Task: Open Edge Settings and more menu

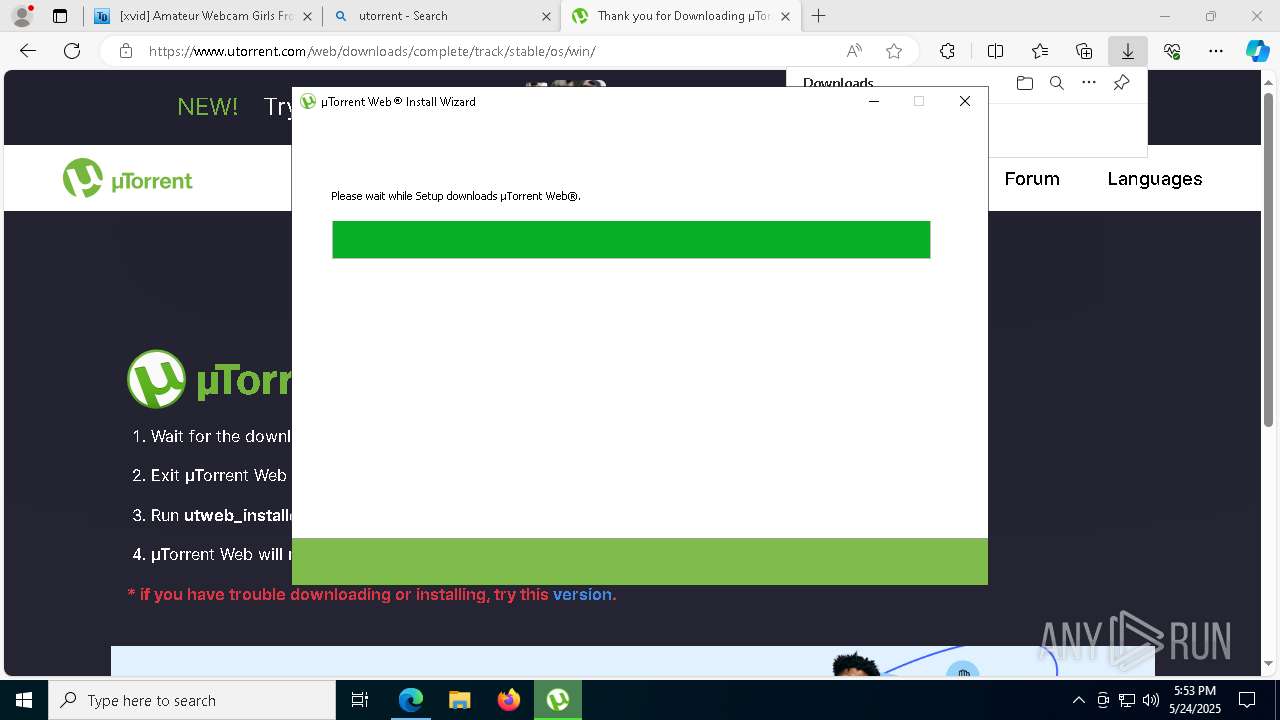Action: tap(1216, 51)
